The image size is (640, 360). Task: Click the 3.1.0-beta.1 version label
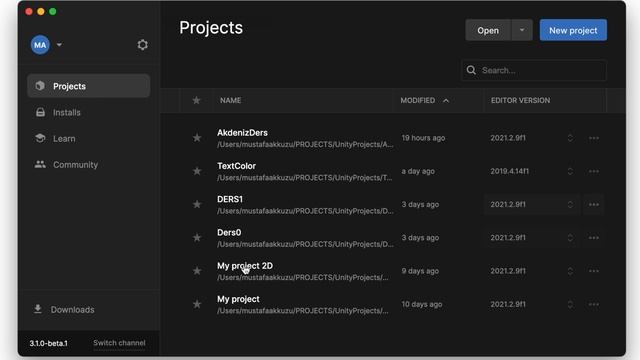coord(48,343)
